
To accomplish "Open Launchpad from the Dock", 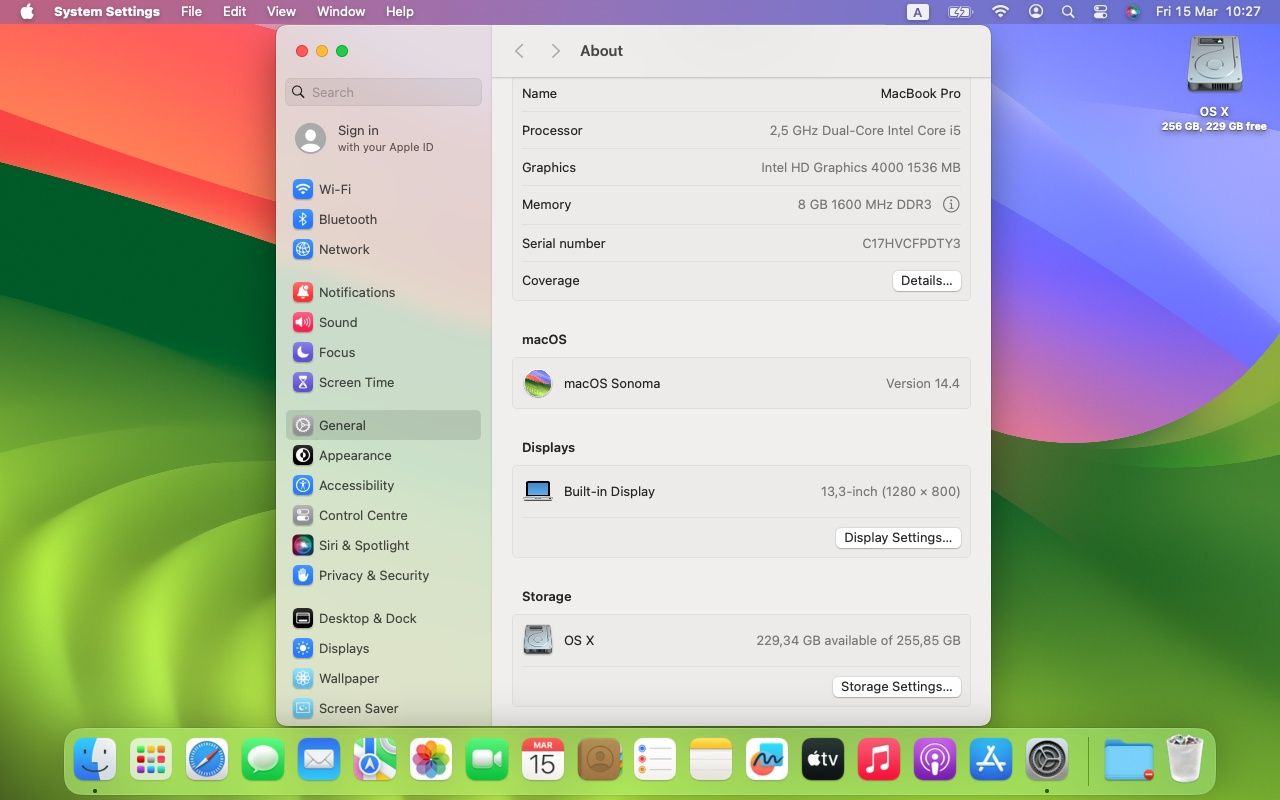I will tap(151, 760).
